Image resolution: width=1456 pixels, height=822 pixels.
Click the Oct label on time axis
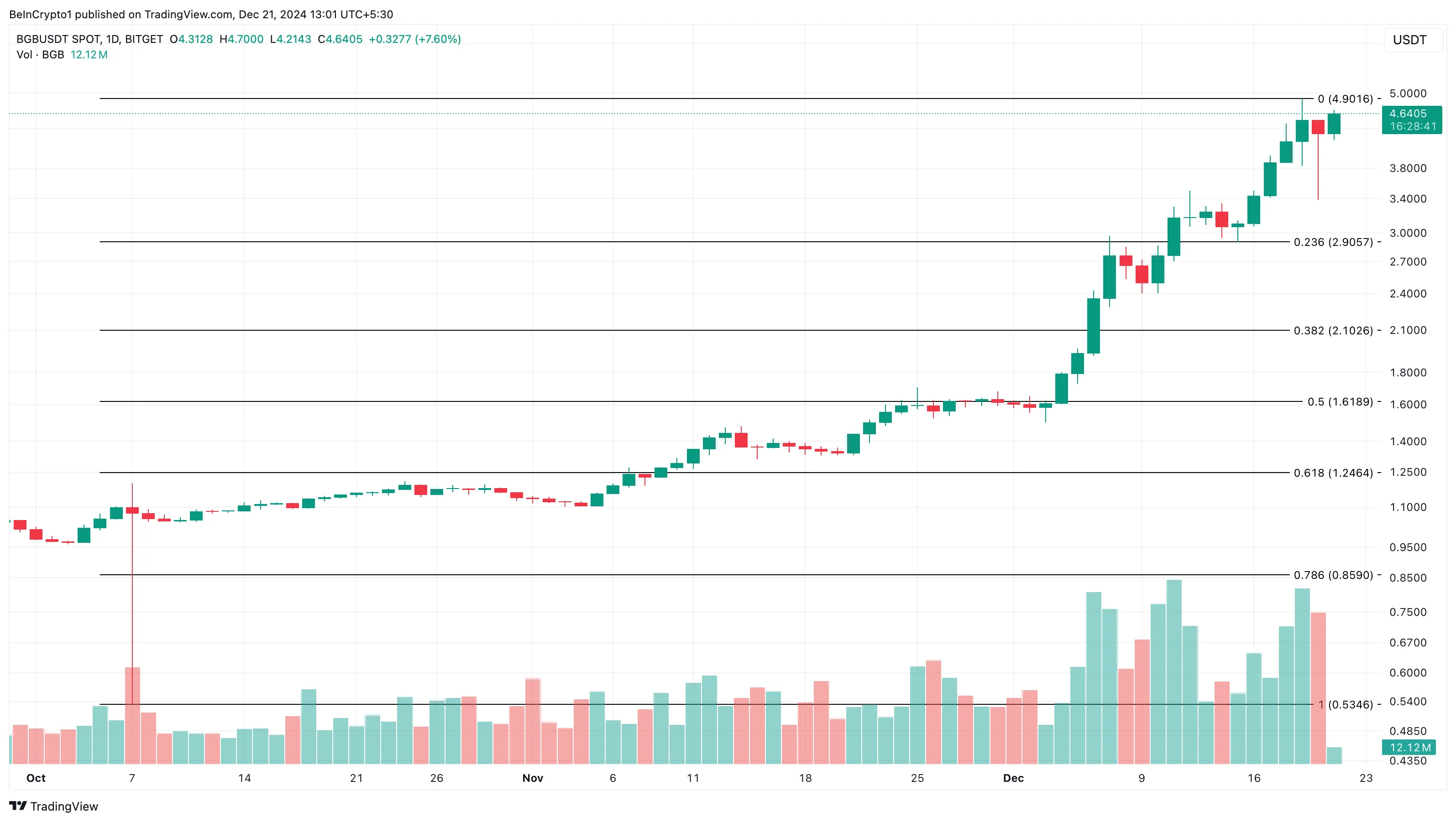tap(36, 778)
